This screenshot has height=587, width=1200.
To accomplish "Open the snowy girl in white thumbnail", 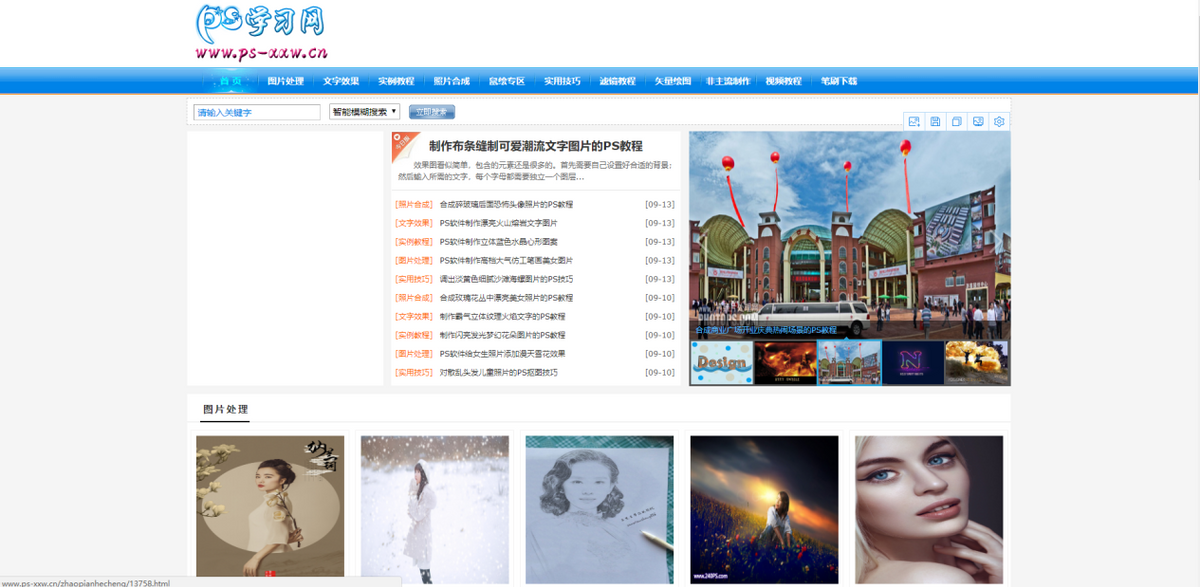I will tap(435, 509).
